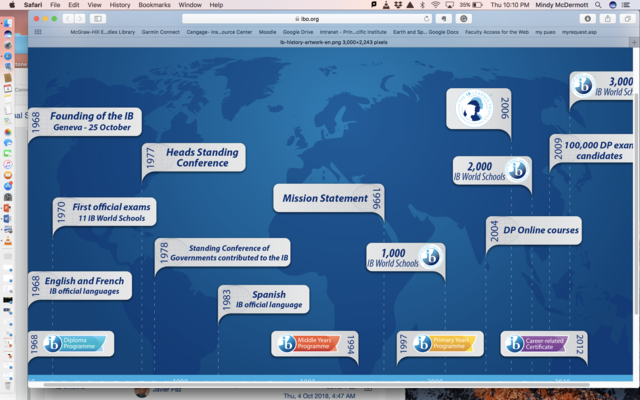Open Launchpad in the Dock
The width and height of the screenshot is (640, 400).
pyautogui.click(x=8, y=45)
